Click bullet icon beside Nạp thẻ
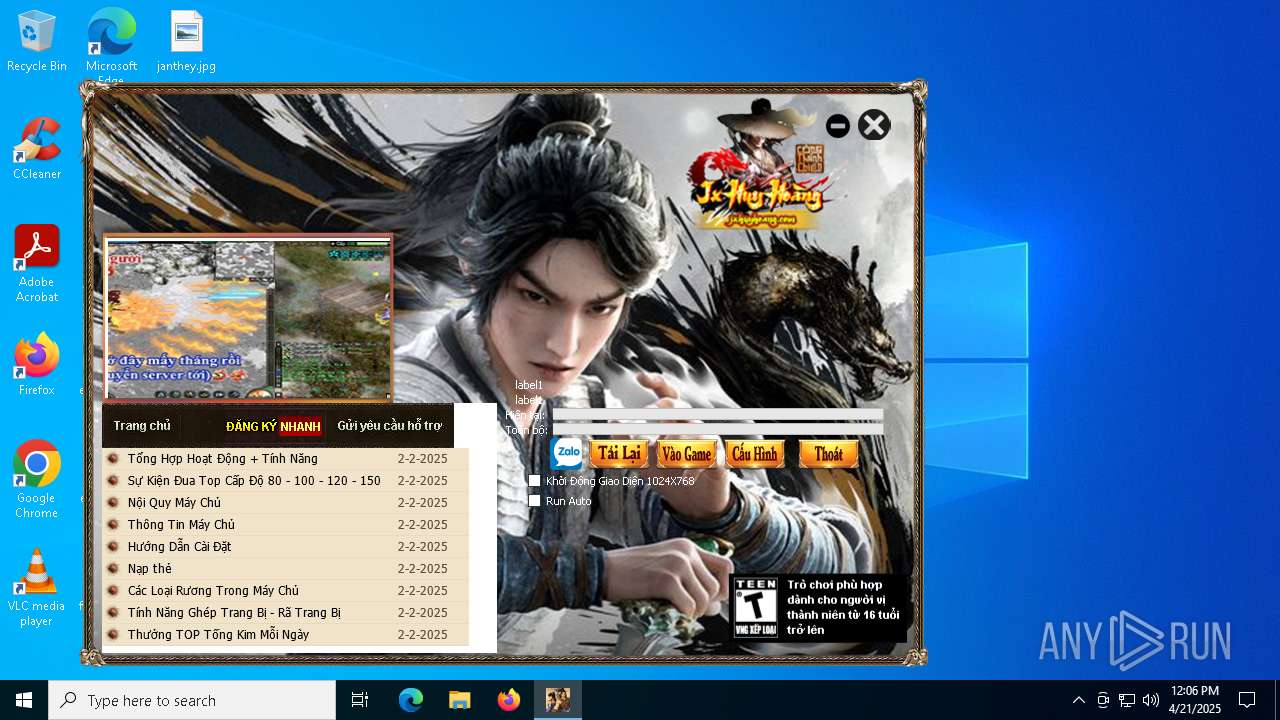The height and width of the screenshot is (720, 1280). [113, 569]
